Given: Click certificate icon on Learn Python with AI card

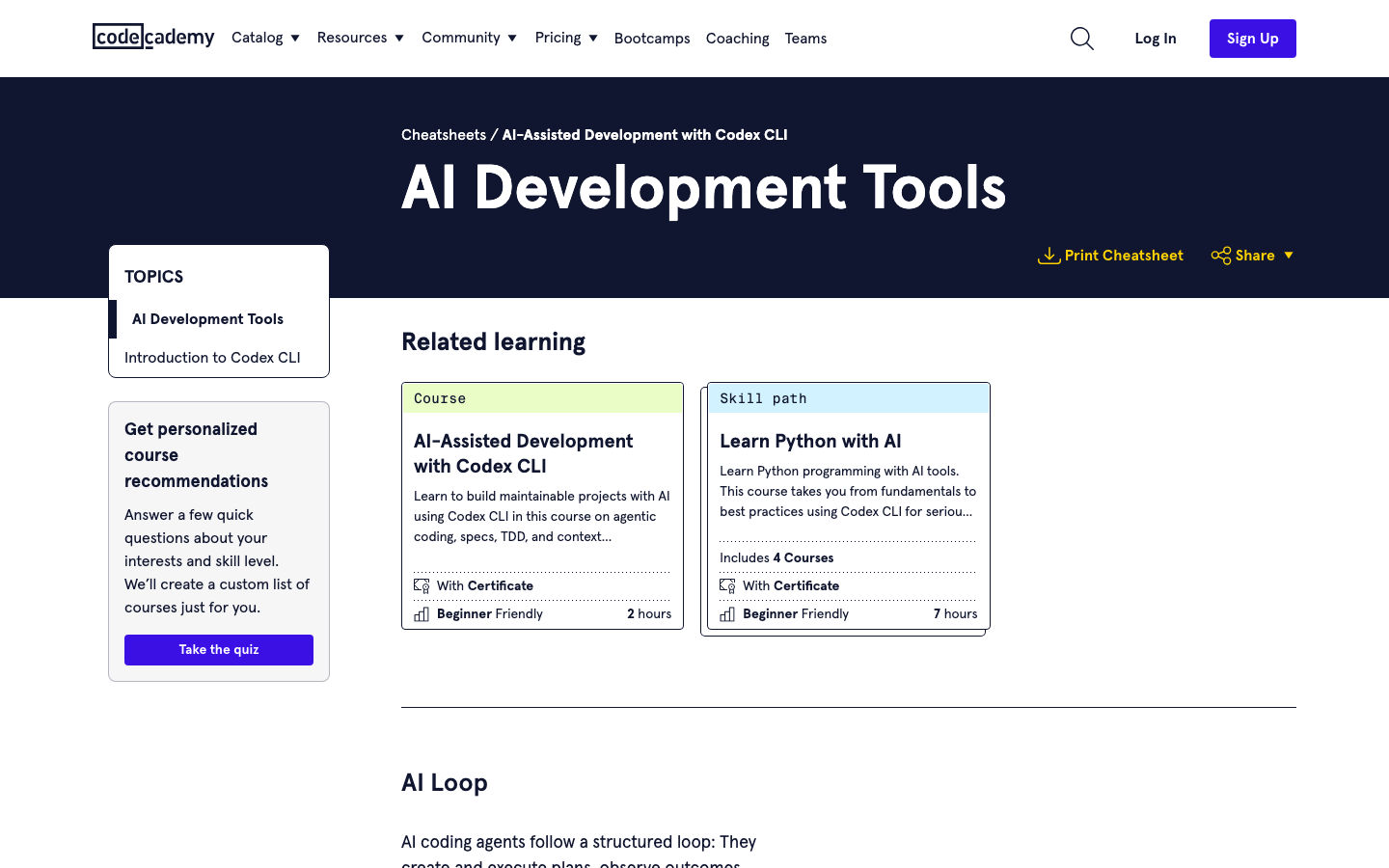Looking at the screenshot, I should 727,585.
